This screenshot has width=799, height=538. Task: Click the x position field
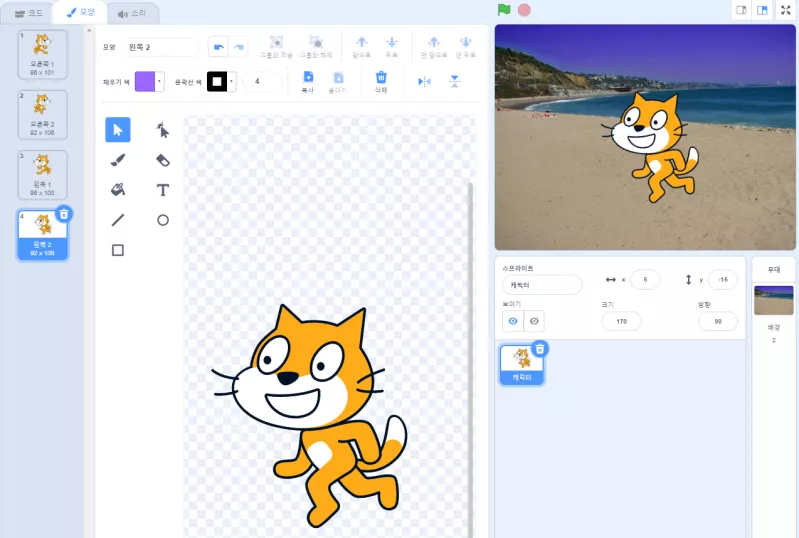tap(645, 280)
